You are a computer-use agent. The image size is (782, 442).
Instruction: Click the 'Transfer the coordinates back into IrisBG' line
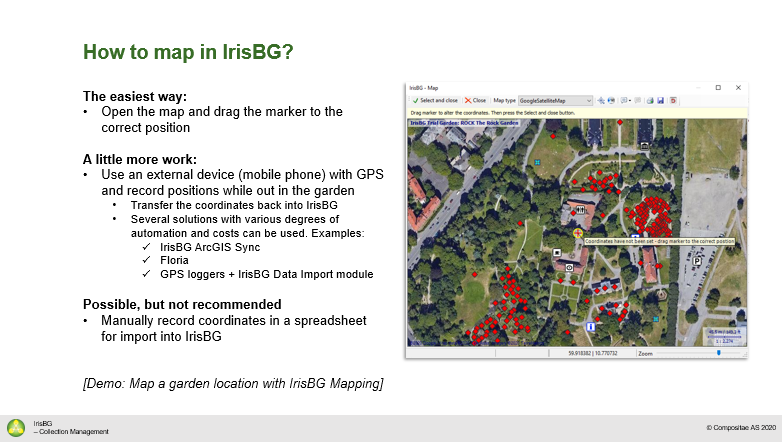click(x=234, y=205)
